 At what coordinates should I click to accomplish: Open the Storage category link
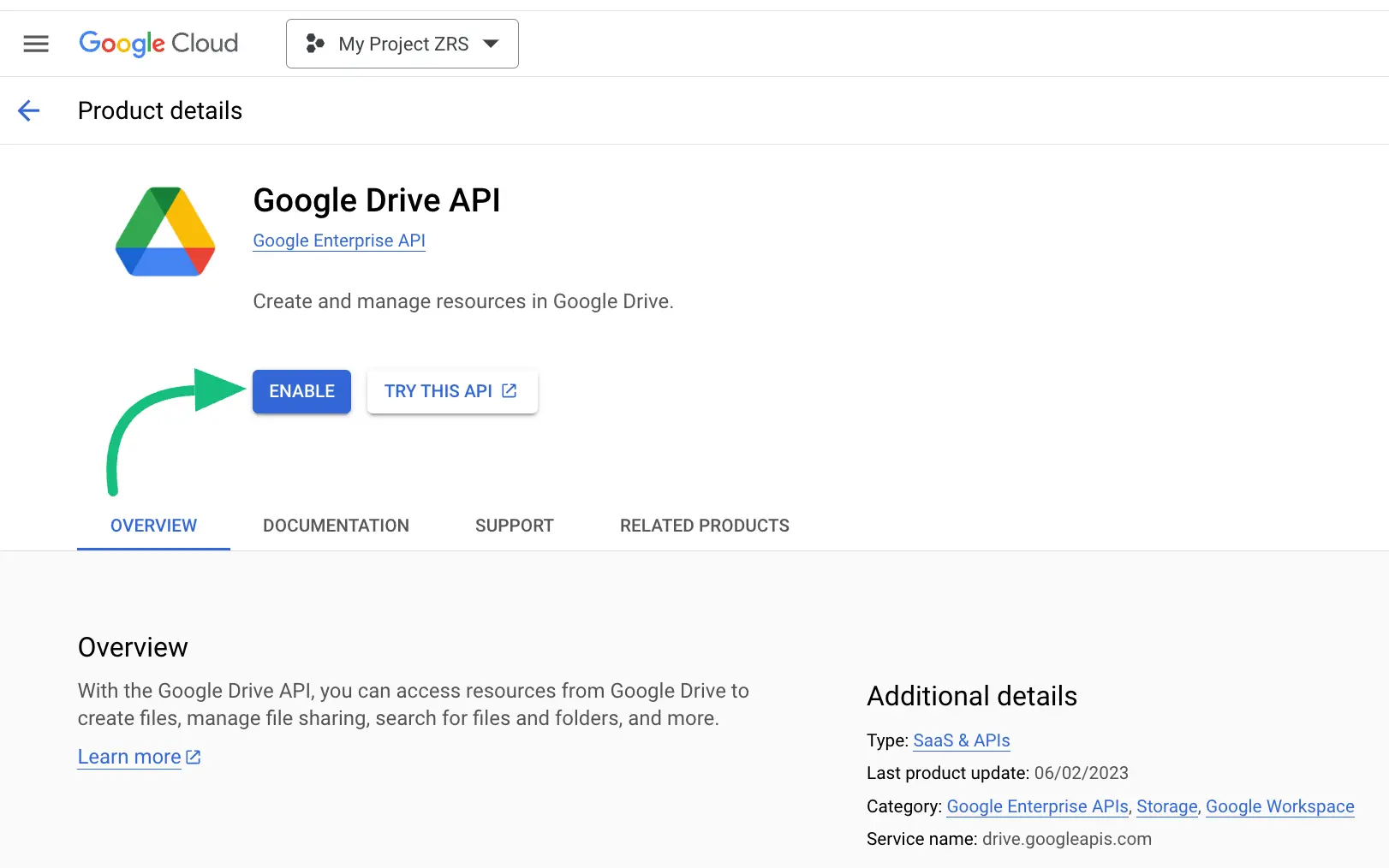click(x=1166, y=806)
